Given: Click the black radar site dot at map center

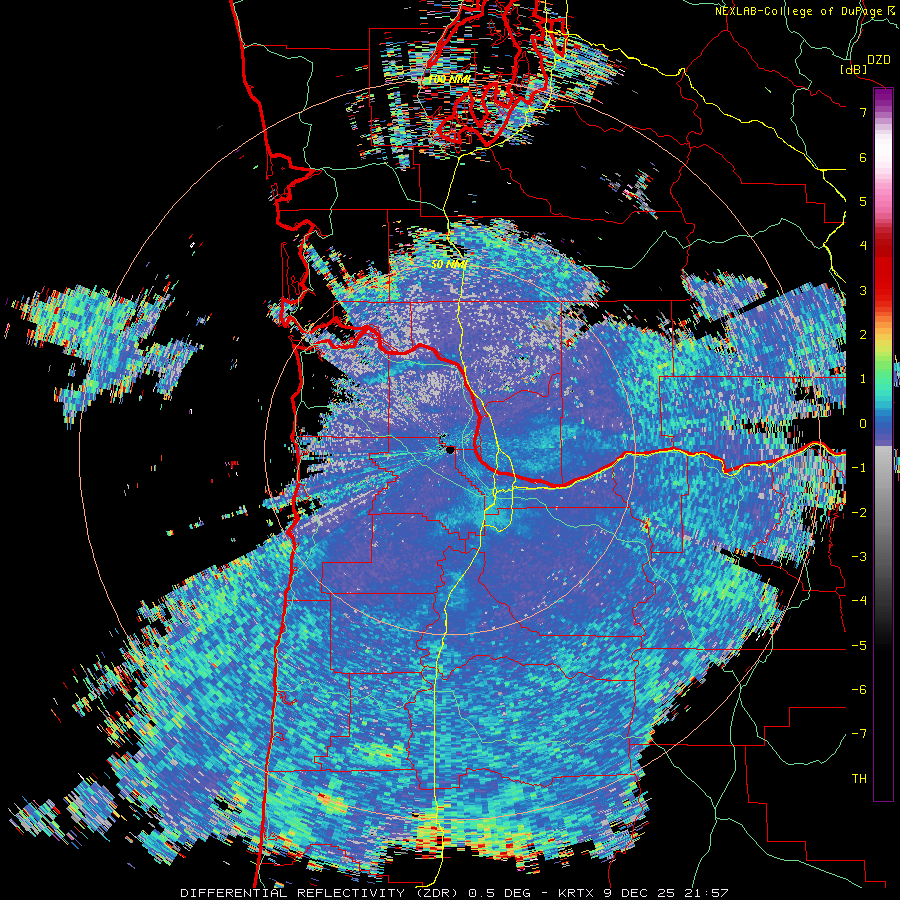Looking at the screenshot, I should [x=450, y=450].
